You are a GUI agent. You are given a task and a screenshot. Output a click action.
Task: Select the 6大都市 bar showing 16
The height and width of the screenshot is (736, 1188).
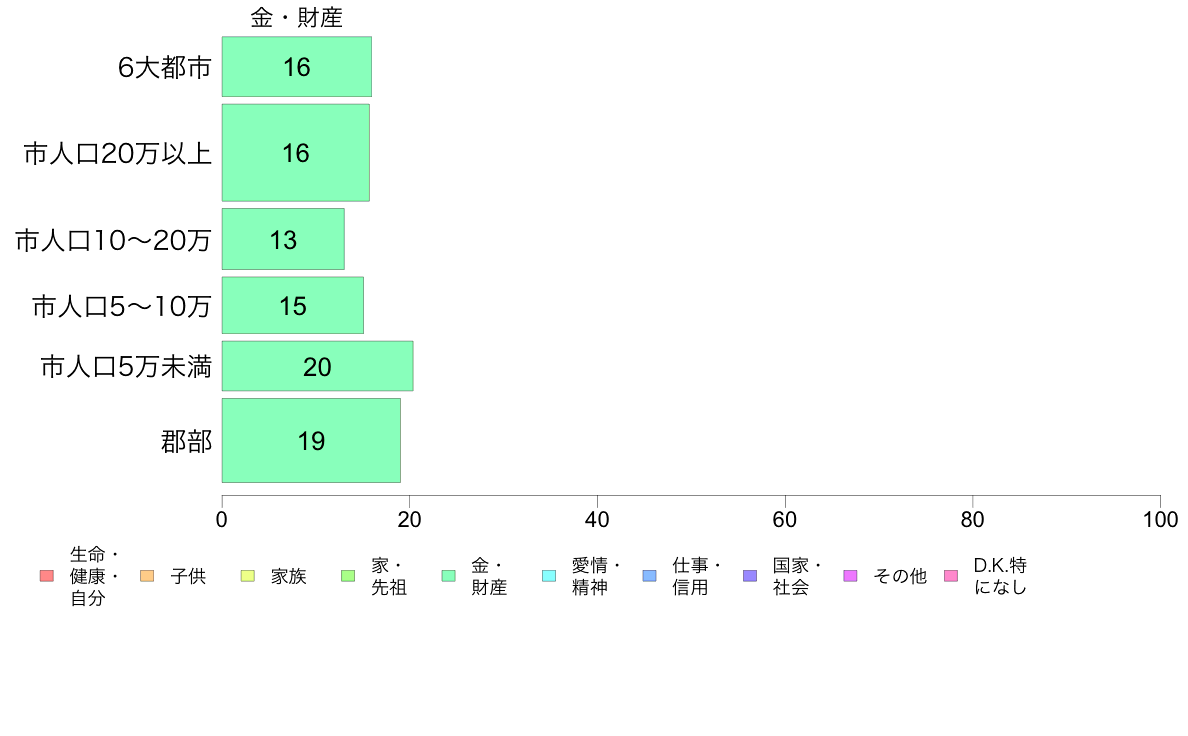coord(296,67)
